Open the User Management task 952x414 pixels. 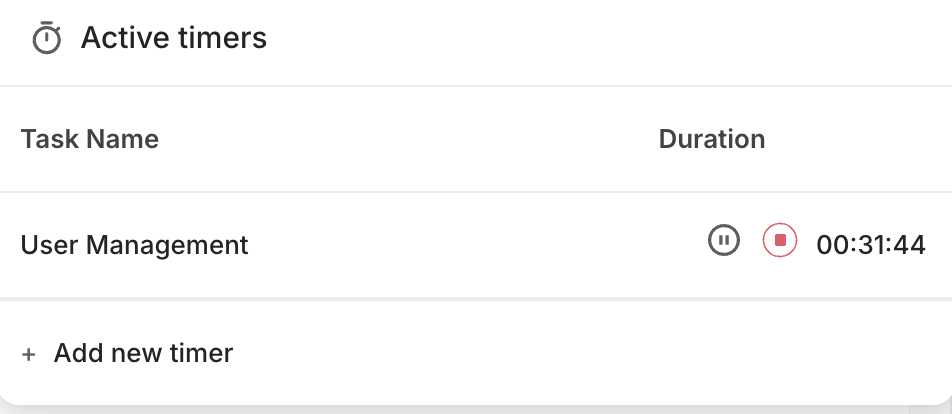click(134, 244)
